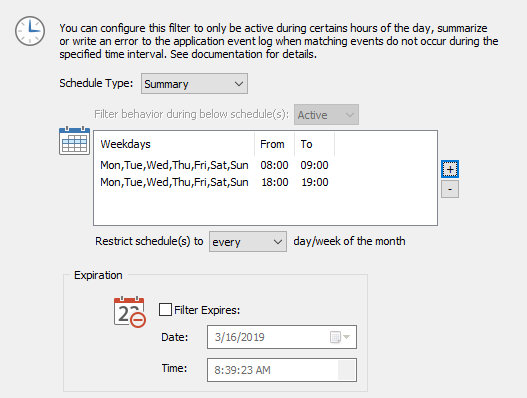Image resolution: width=527 pixels, height=398 pixels.
Task: Click the spinner on the Time field
Action: (x=346, y=370)
